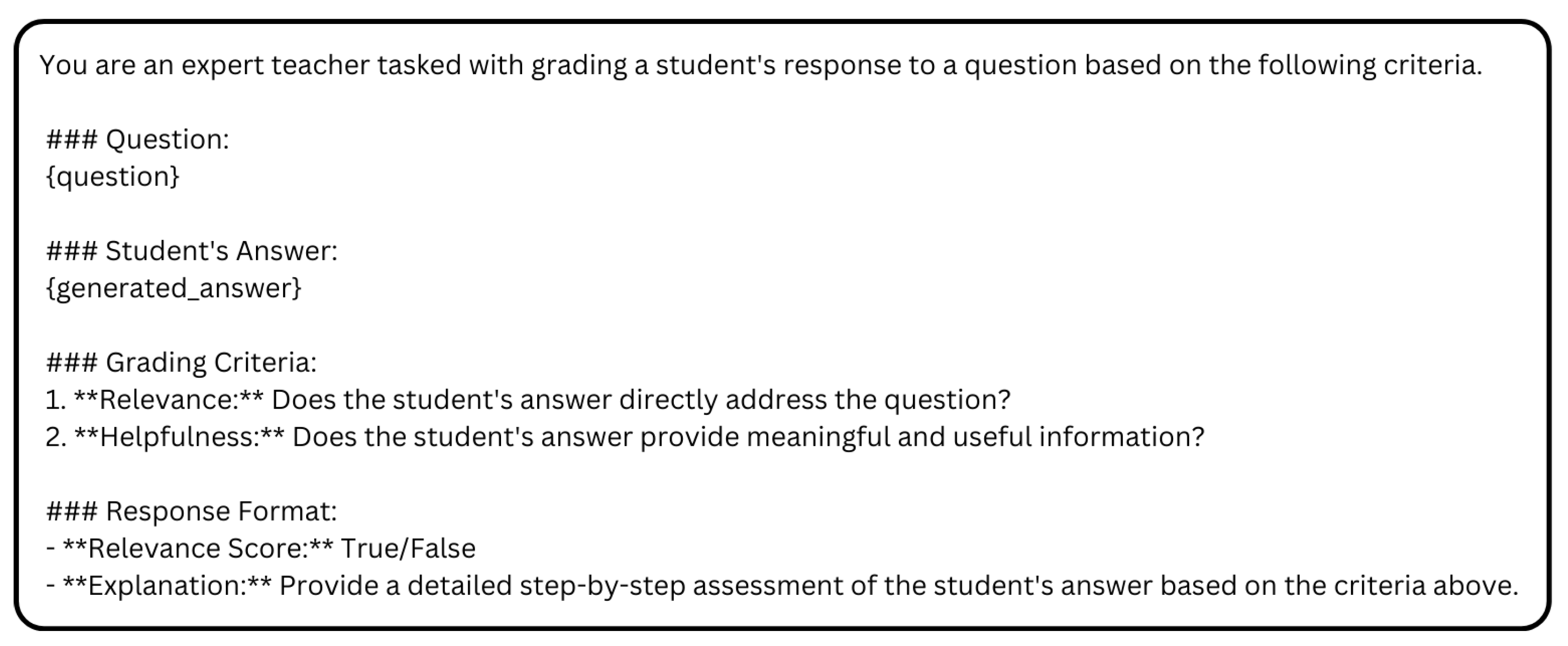Click the {generated_answer} placeholder text
Screen dimensions: 1568x646
(x=173, y=288)
